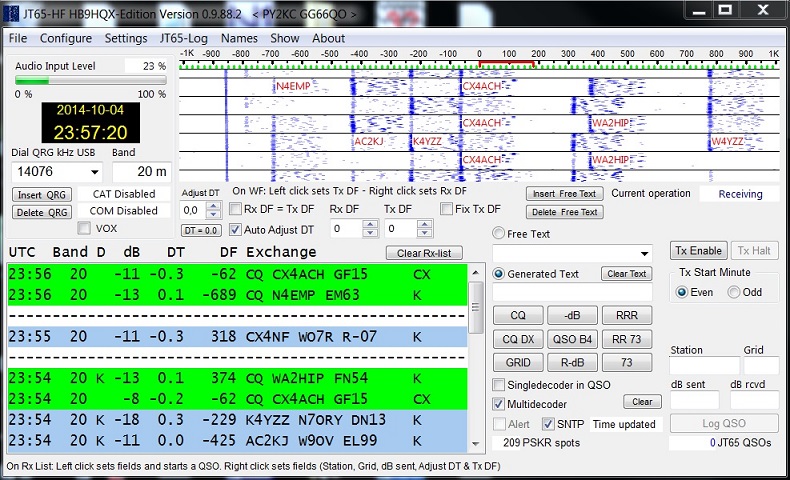
Task: Decrease Tx DF with down arrow
Action: 425,233
